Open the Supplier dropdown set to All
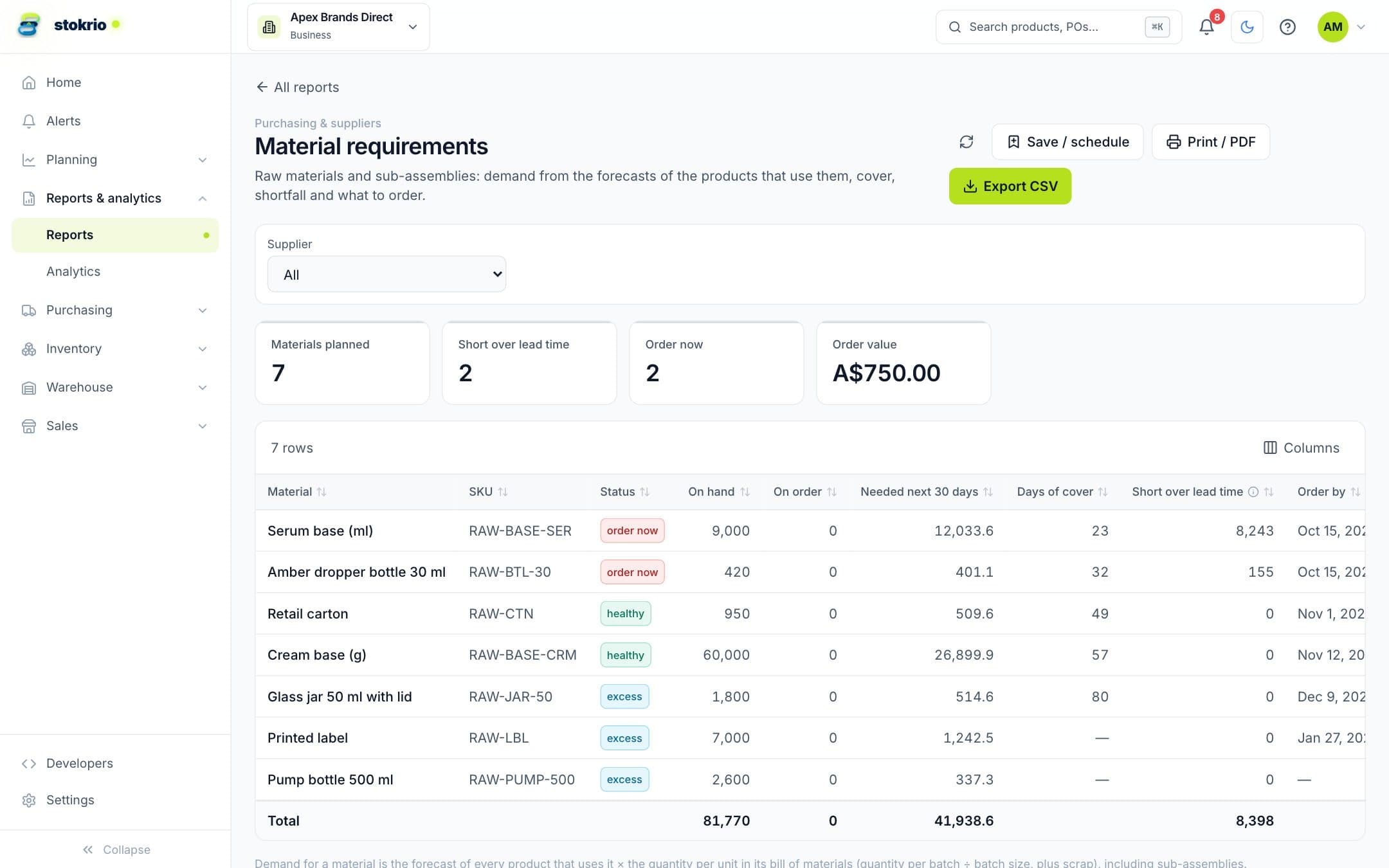Image resolution: width=1389 pixels, height=868 pixels. [x=386, y=275]
